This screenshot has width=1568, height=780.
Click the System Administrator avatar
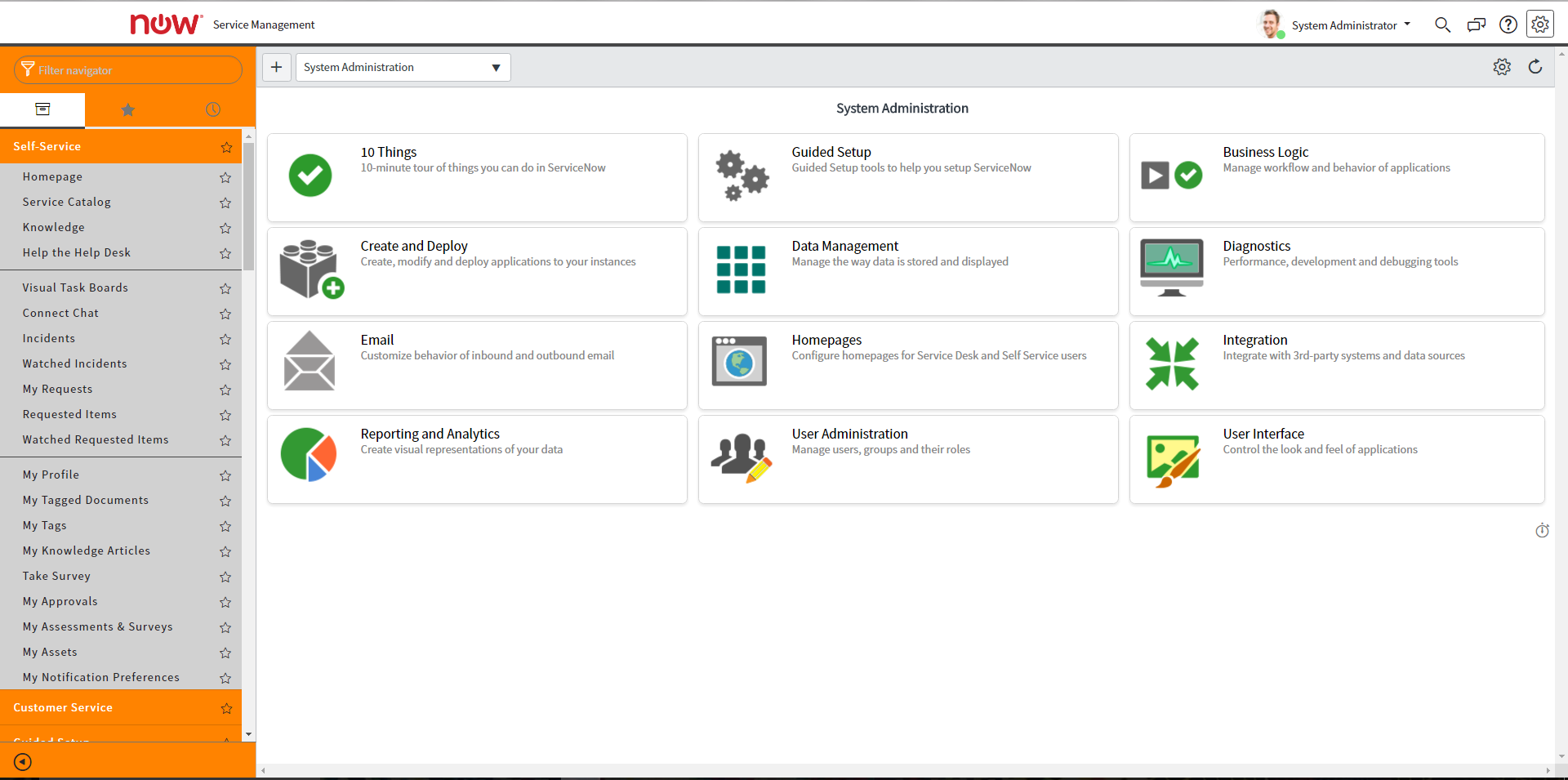[1271, 25]
